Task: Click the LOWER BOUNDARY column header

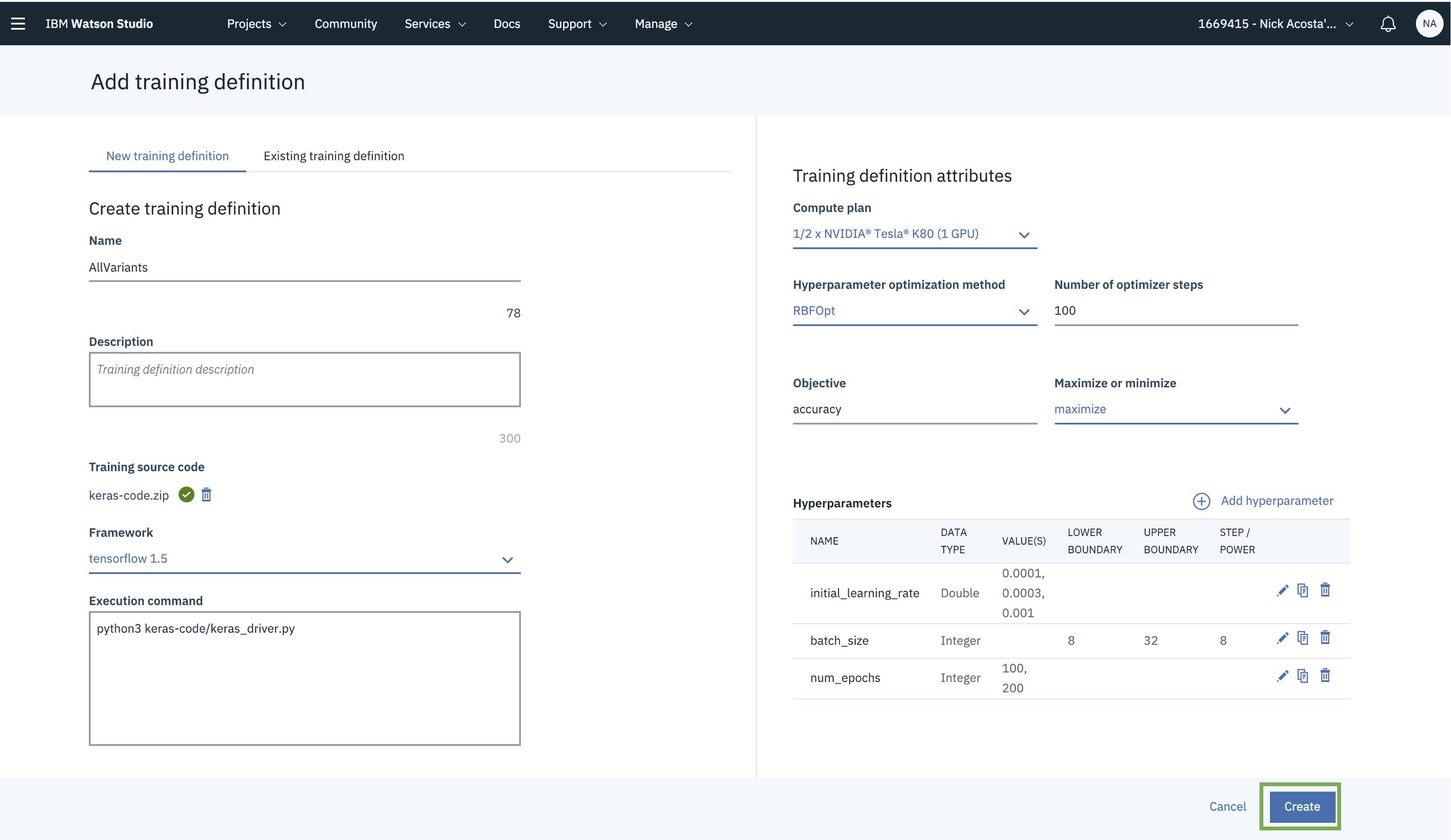Action: [1094, 541]
